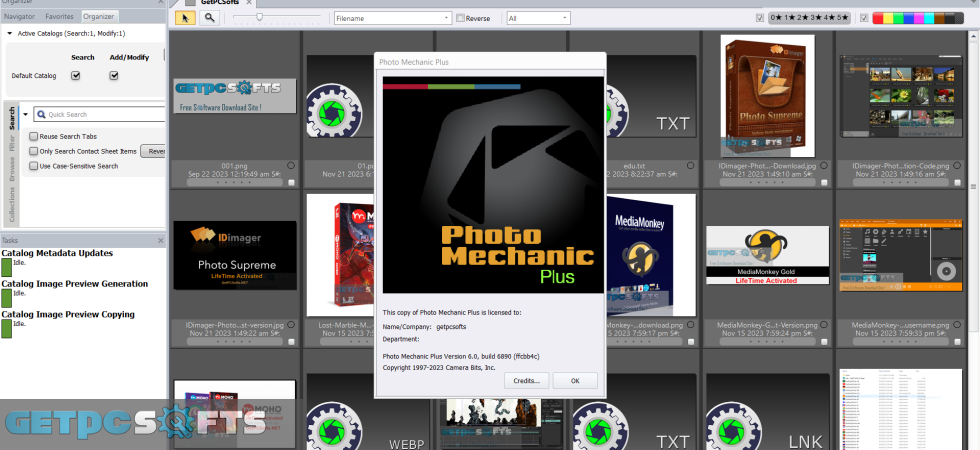Open the Quick Search options arrow

(x=26, y=114)
